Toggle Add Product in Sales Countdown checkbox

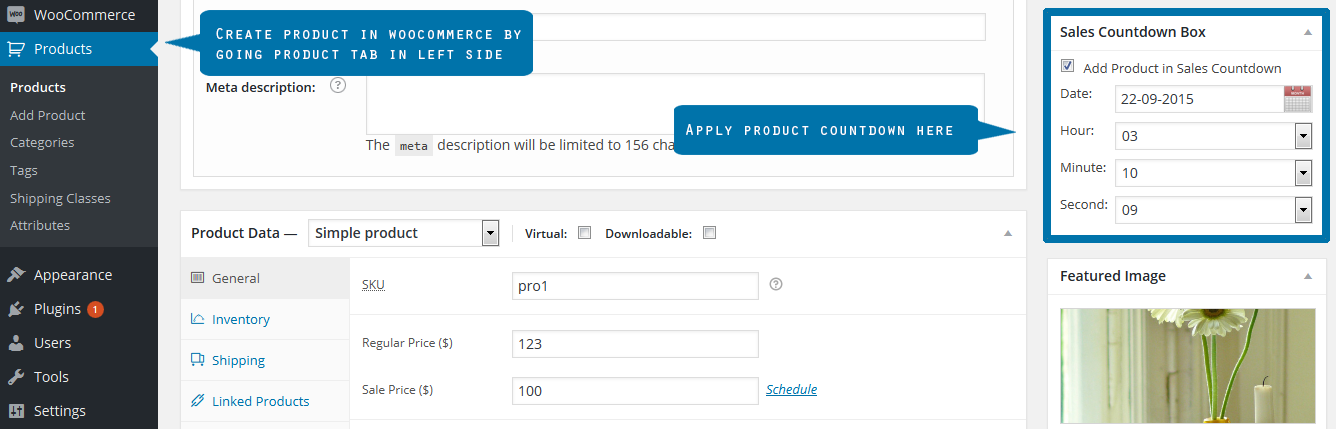(x=1068, y=66)
